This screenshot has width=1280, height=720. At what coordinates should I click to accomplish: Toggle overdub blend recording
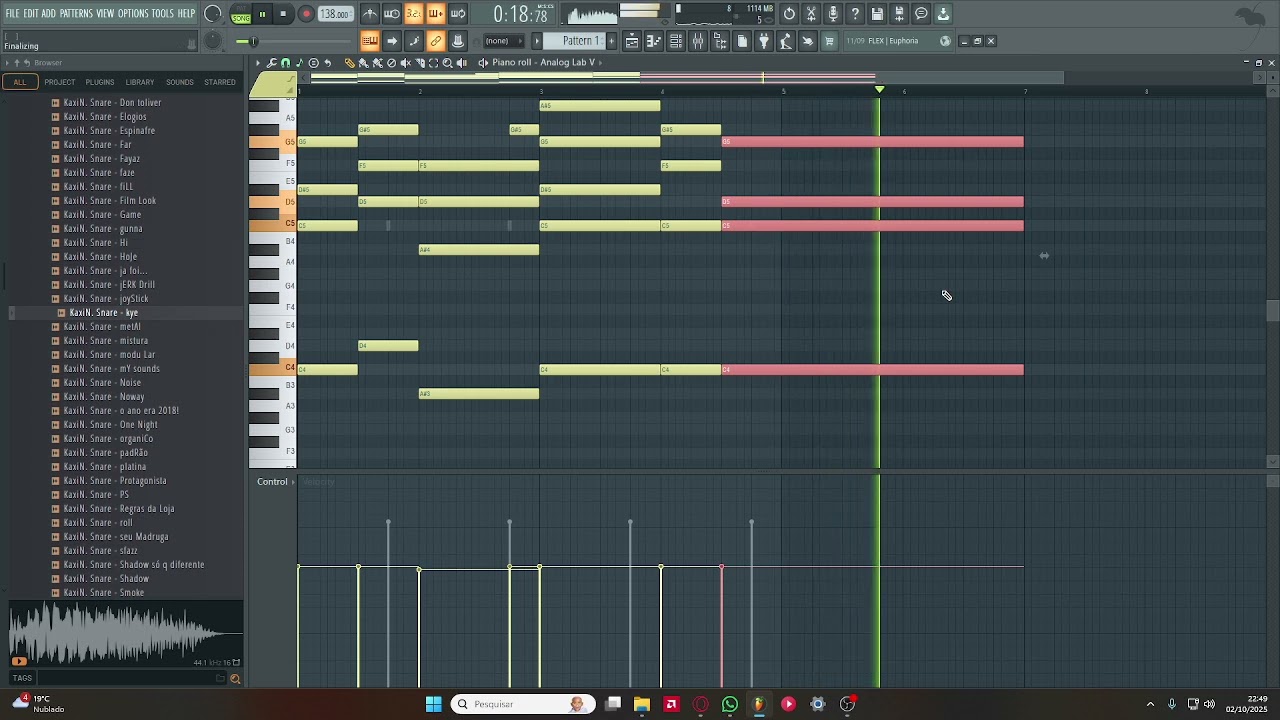435,14
